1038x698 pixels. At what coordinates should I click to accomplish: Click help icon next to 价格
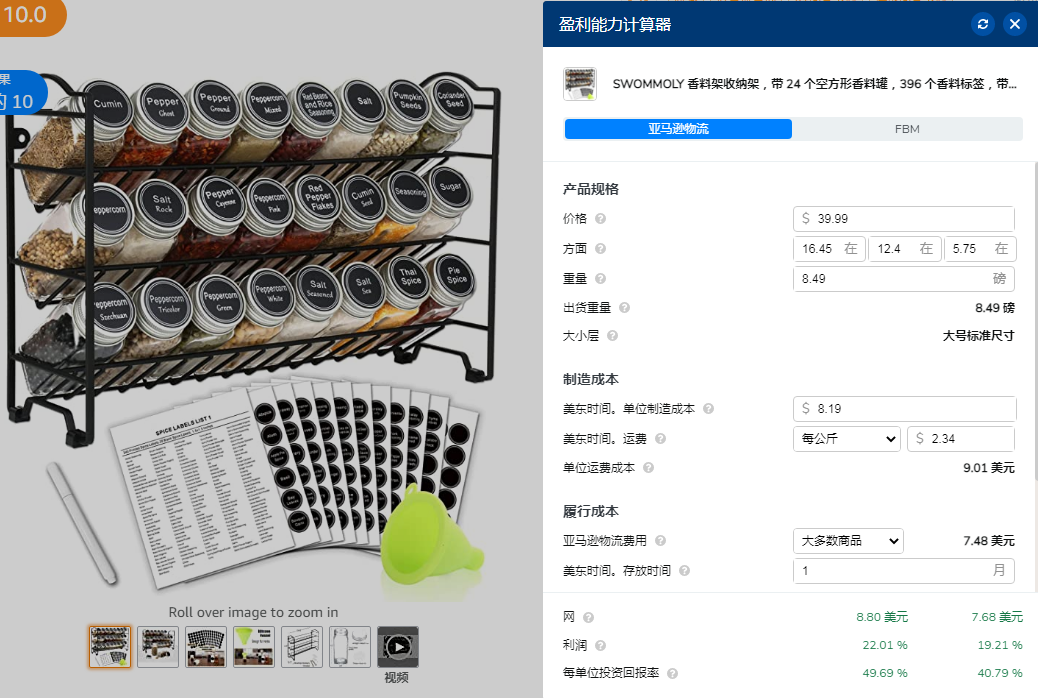[x=600, y=219]
